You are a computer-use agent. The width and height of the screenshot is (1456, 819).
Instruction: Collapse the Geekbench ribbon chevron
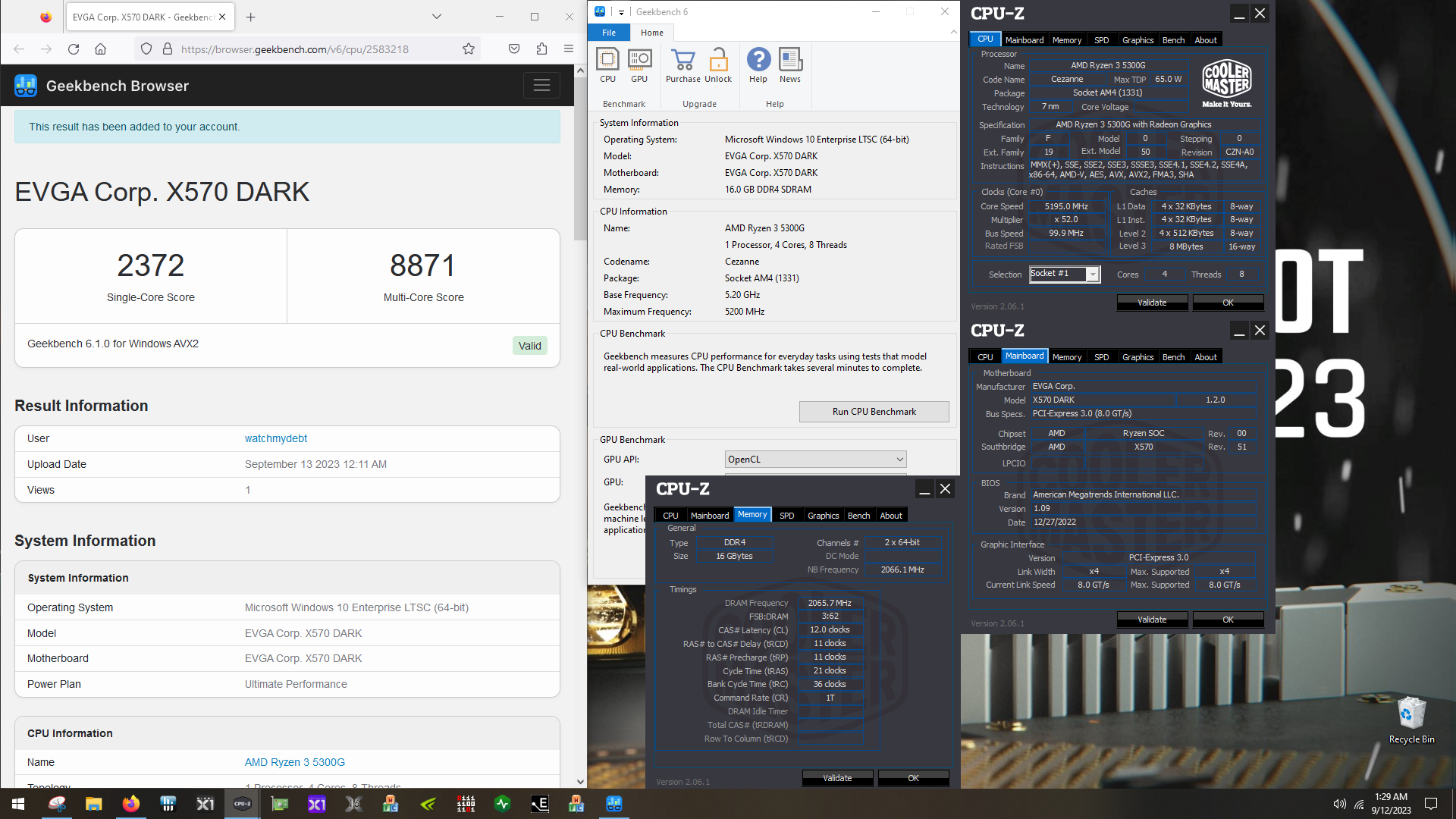click(953, 32)
